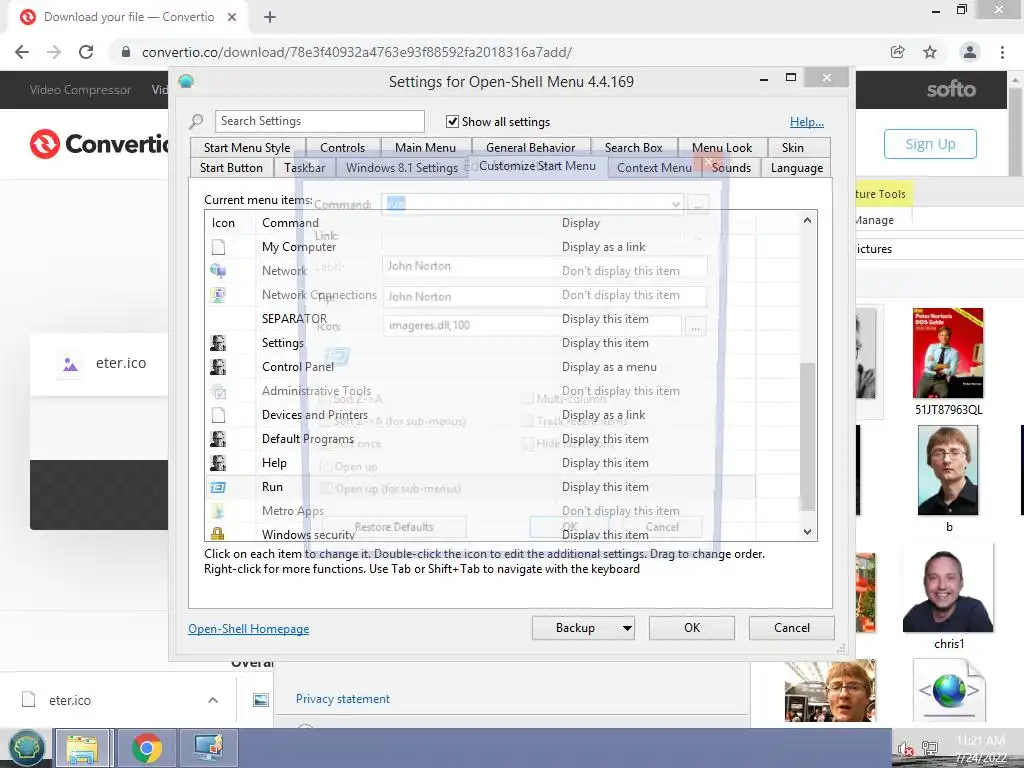1024x768 pixels.
Task: Switch to Start Menu Style tab
Action: (x=247, y=148)
